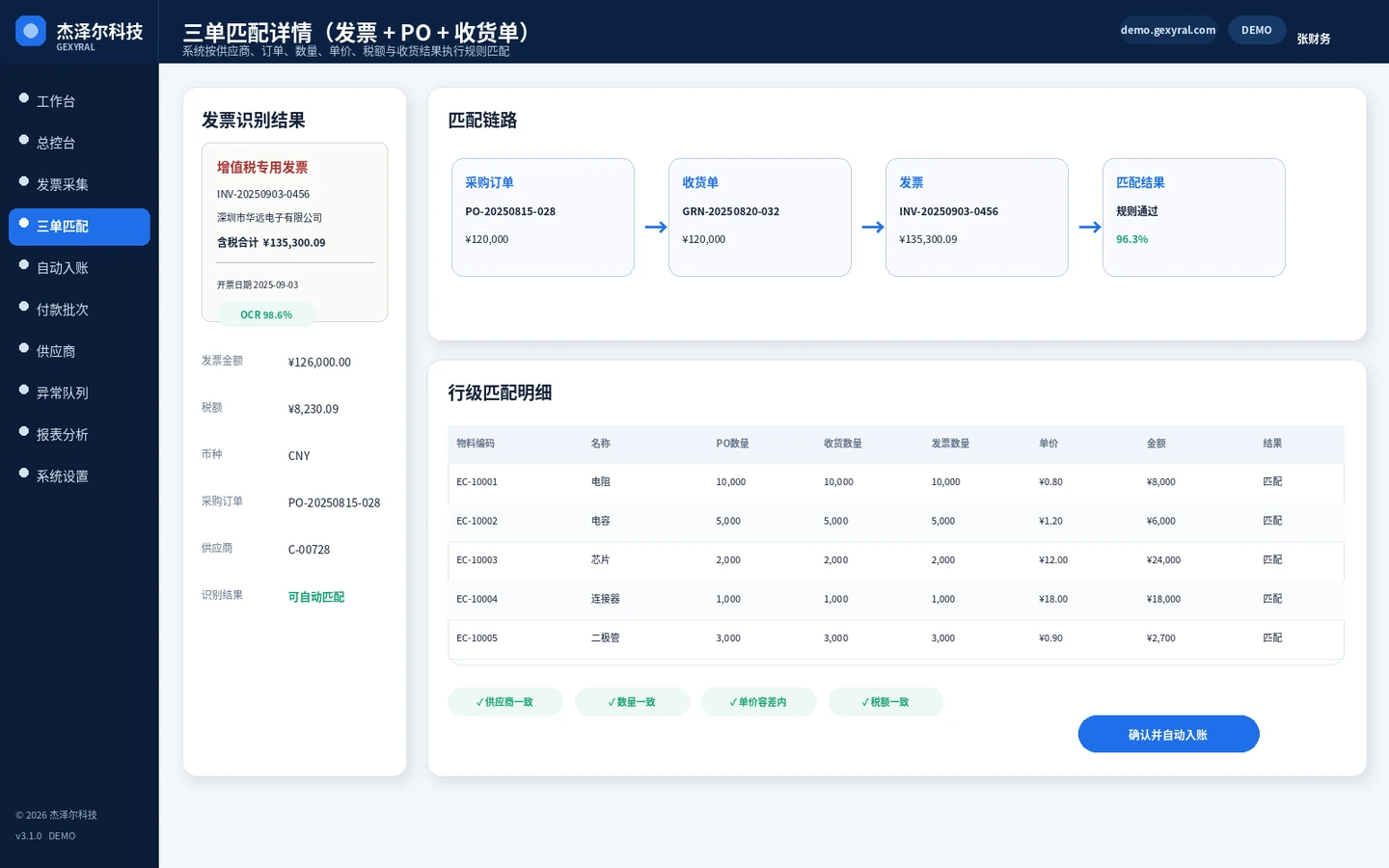1389x868 pixels.
Task: Open 自动入账 in the sidebar
Action: pyautogui.click(x=79, y=268)
